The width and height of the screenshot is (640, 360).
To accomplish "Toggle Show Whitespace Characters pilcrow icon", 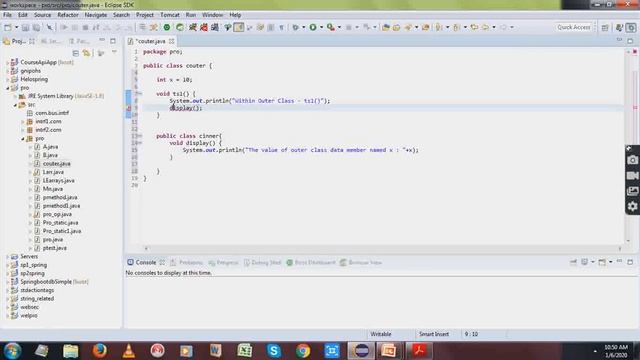I will pos(282,27).
